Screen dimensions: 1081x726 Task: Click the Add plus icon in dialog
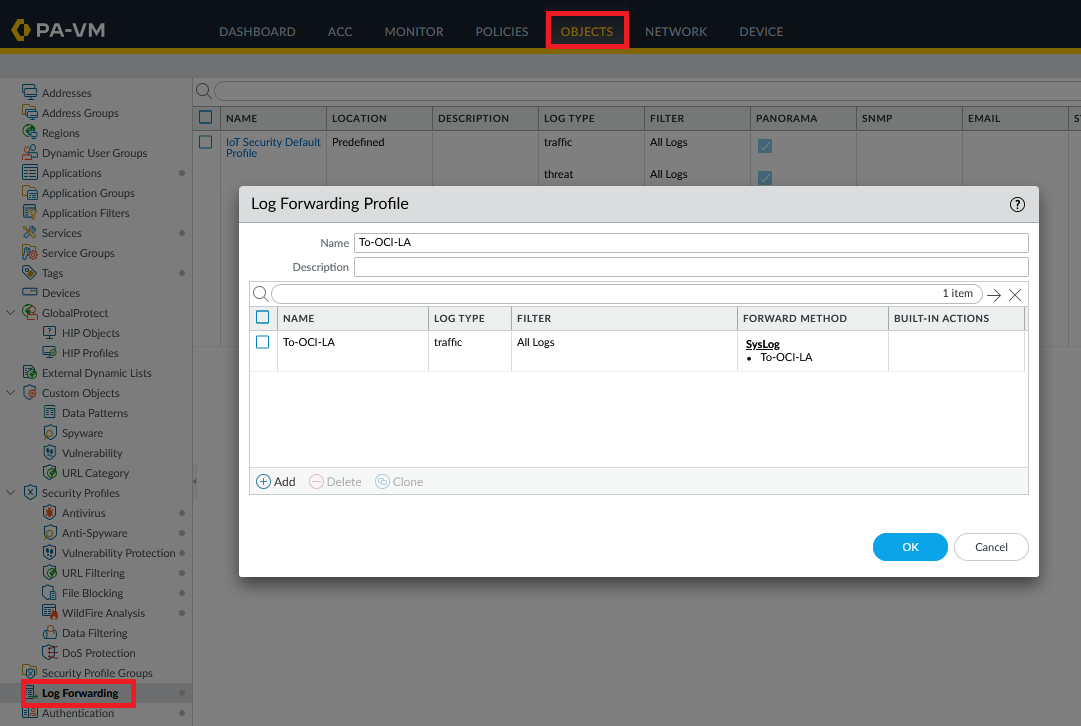pos(264,481)
